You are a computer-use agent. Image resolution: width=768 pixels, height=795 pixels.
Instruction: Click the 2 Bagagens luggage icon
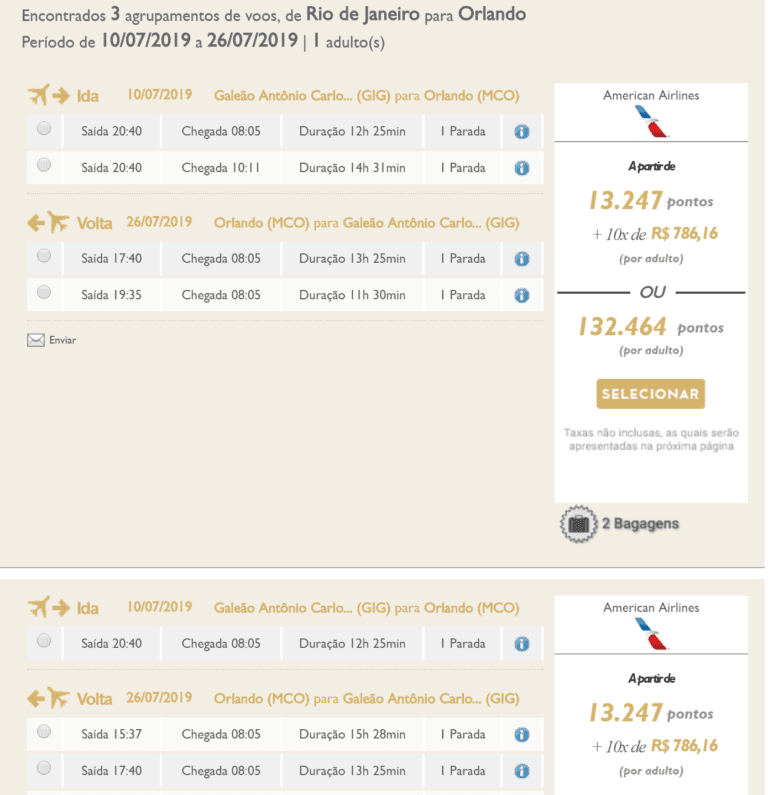coord(576,523)
